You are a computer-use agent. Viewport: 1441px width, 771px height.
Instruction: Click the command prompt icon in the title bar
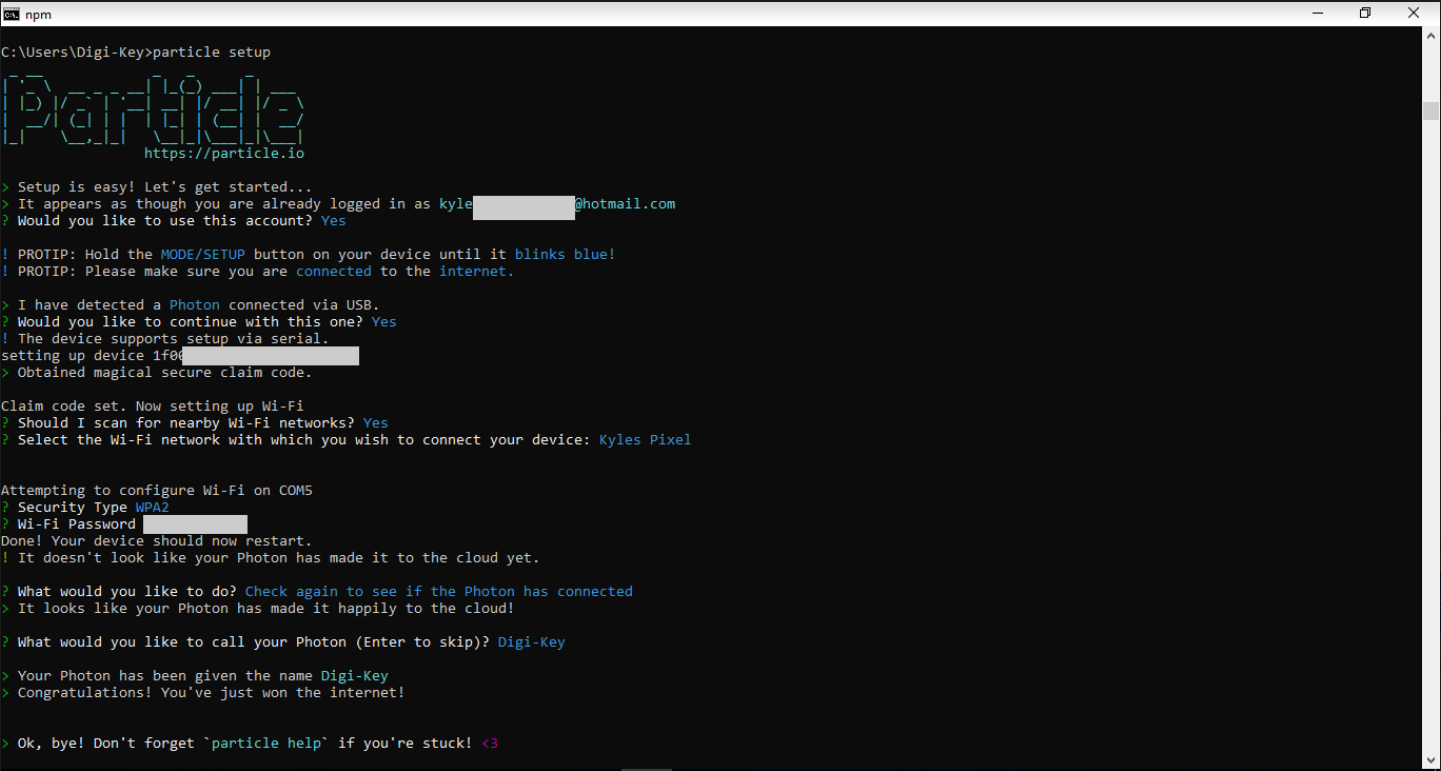(11, 13)
